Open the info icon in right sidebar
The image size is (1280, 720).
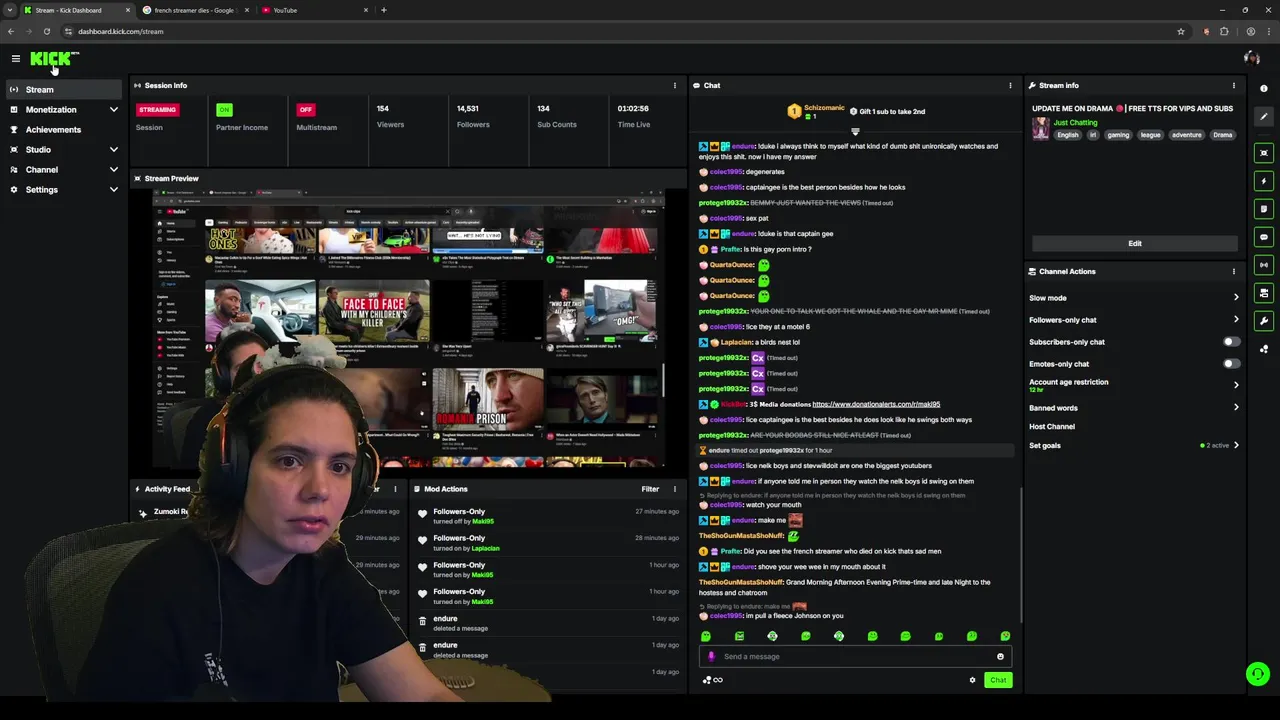coord(1264,89)
